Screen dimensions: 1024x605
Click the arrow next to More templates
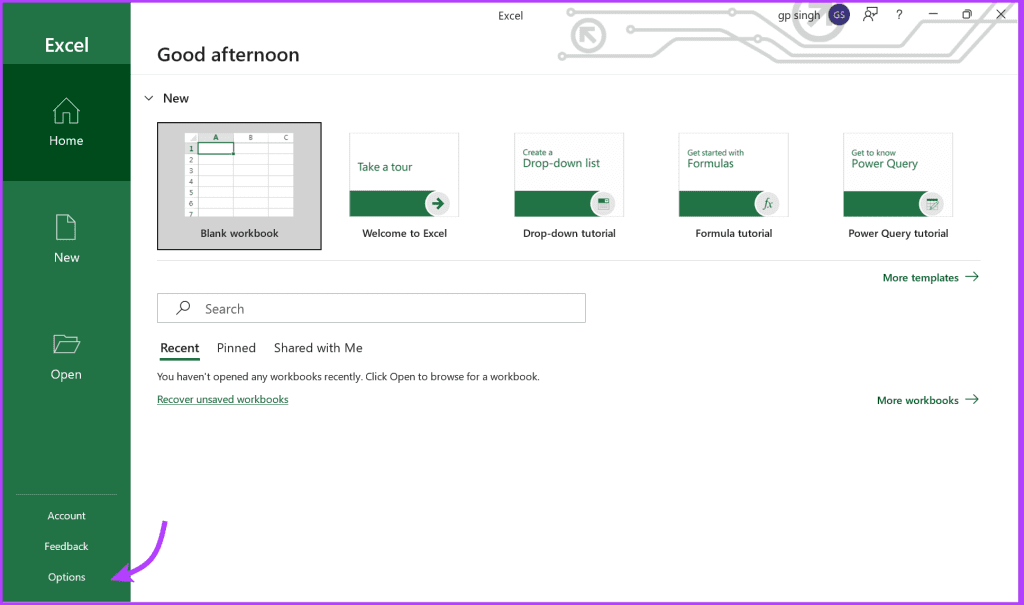[972, 277]
